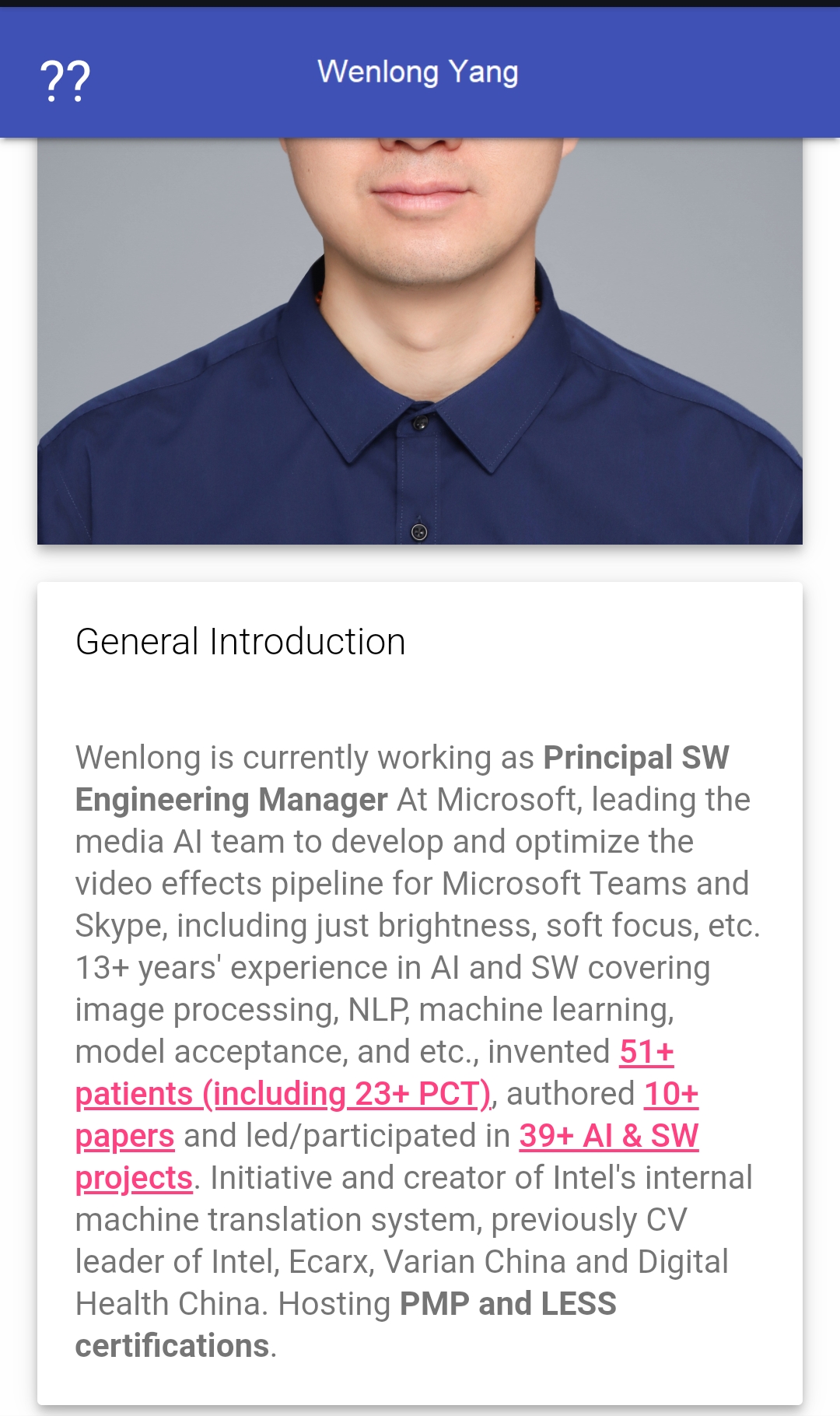Open the 39+ AI & SW projects link
Screen dimensions: 840x1416
click(609, 1136)
